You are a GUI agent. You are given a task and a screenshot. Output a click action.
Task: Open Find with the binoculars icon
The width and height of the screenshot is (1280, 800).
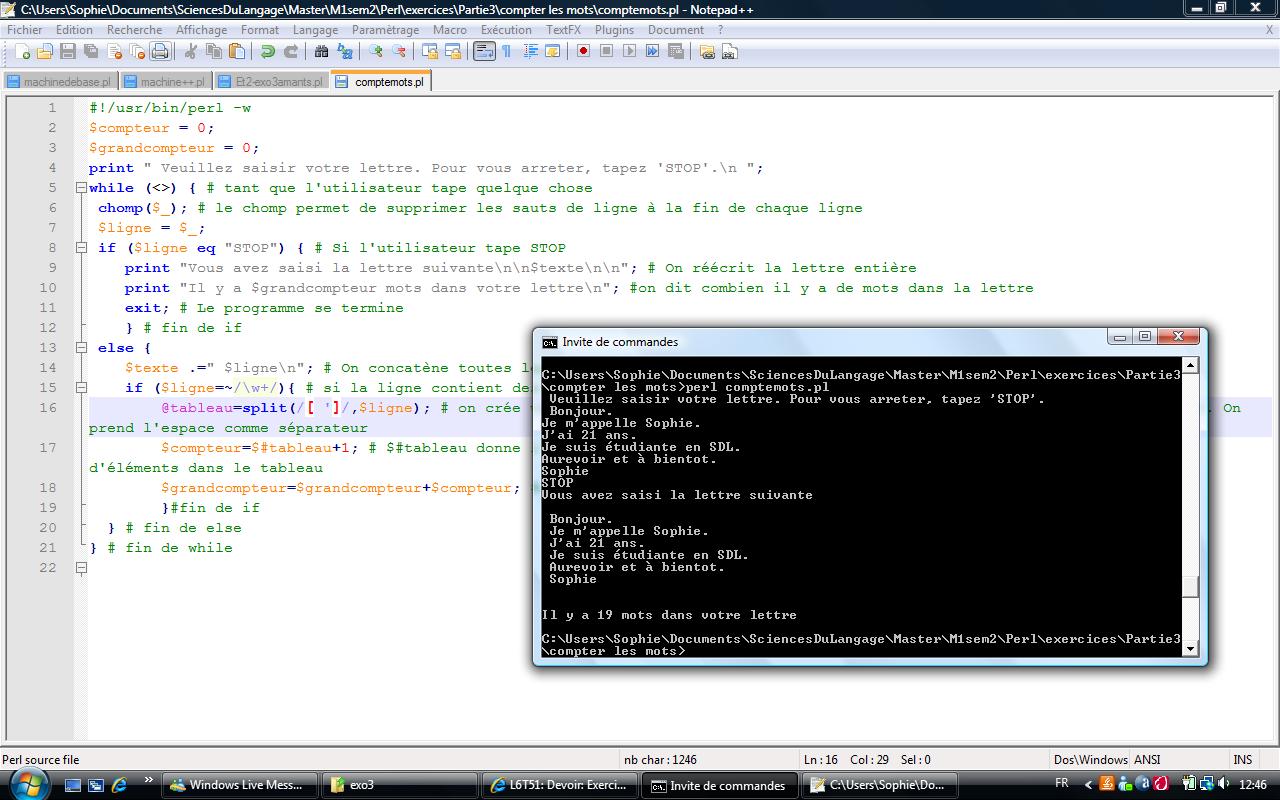tap(322, 52)
